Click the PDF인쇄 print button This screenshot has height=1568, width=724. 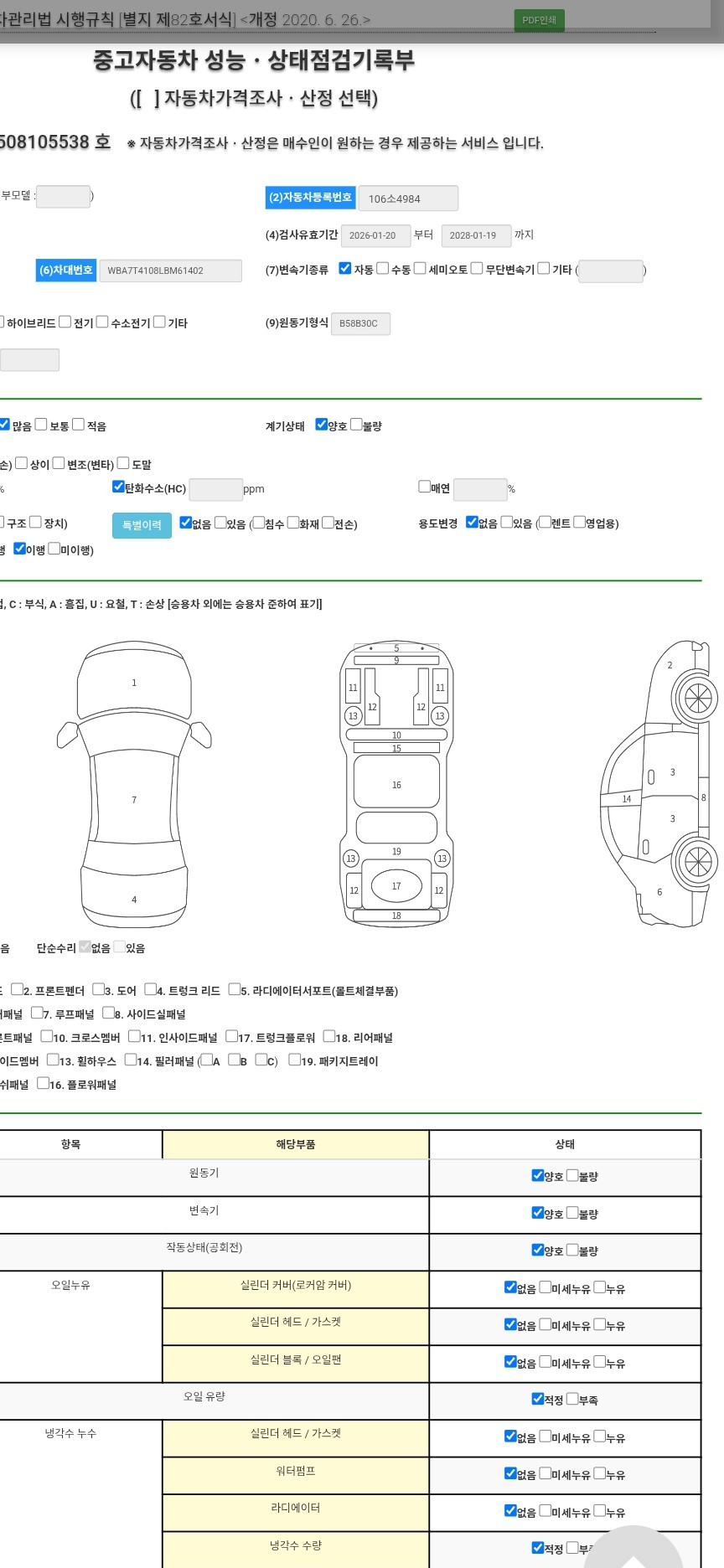[x=539, y=20]
